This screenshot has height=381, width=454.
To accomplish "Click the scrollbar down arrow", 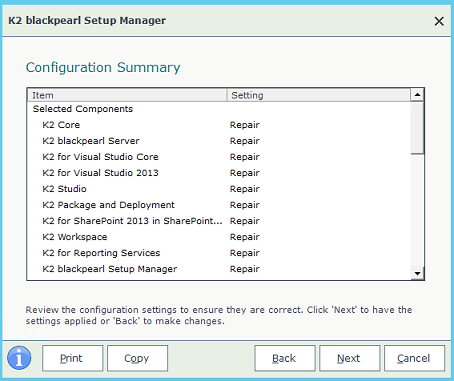I will tap(417, 274).
